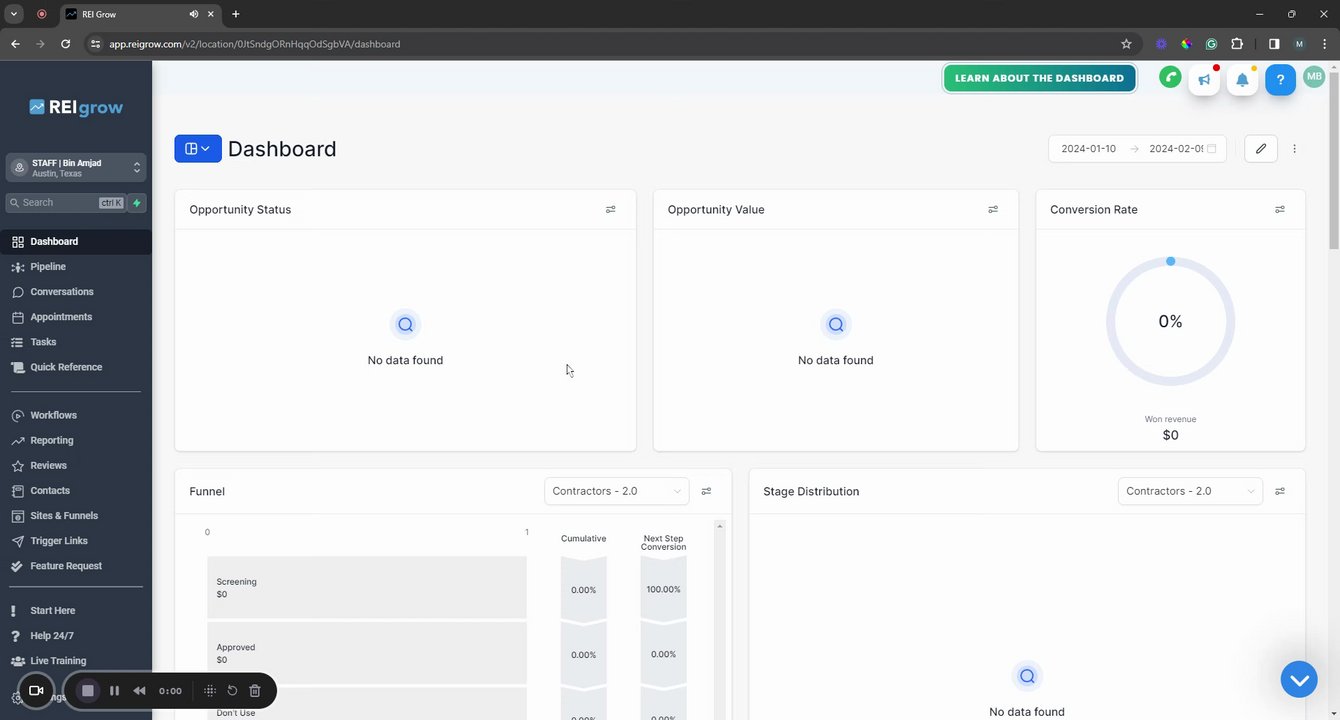
Task: Click the green lightning quick actions icon
Action: point(137,203)
